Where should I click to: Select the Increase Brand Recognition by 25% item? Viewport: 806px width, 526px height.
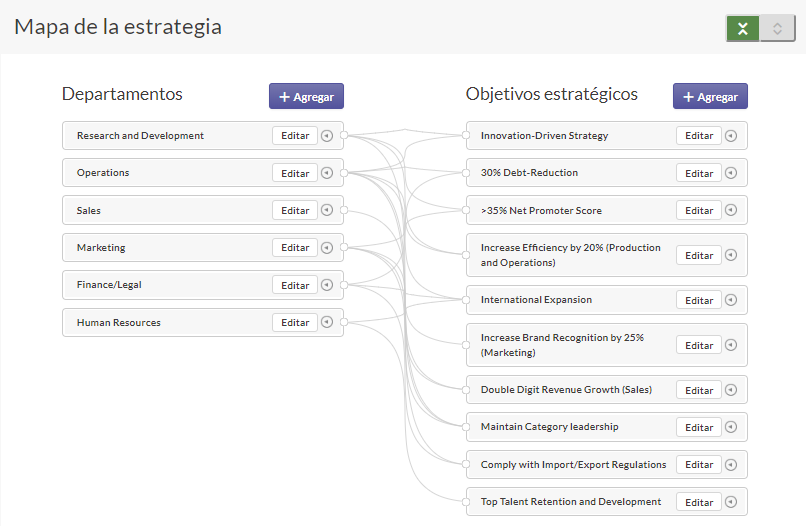pos(562,345)
